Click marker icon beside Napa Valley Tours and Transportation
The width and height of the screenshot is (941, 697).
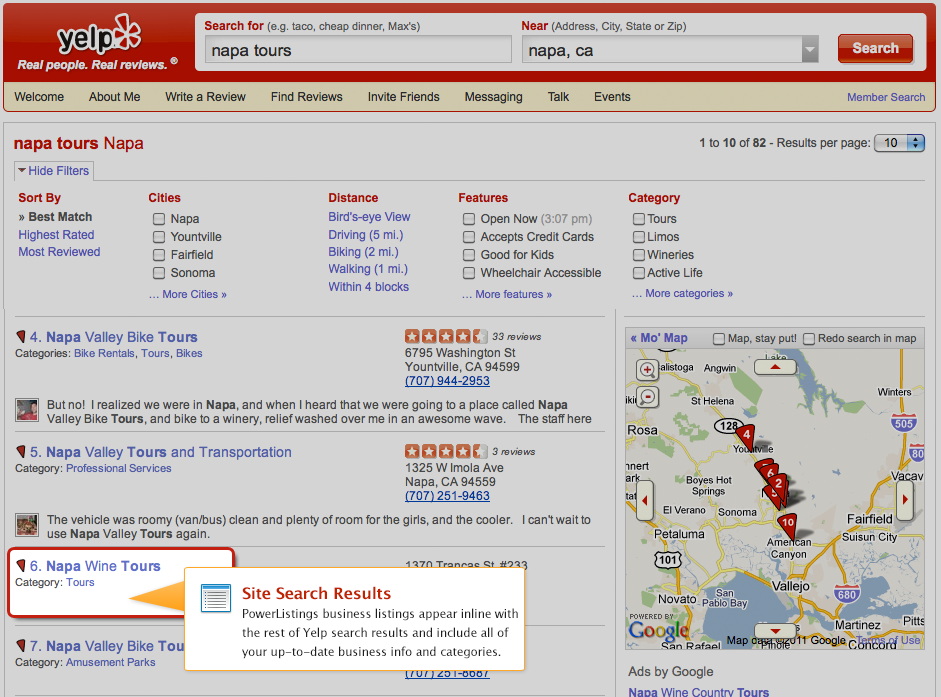[21, 451]
